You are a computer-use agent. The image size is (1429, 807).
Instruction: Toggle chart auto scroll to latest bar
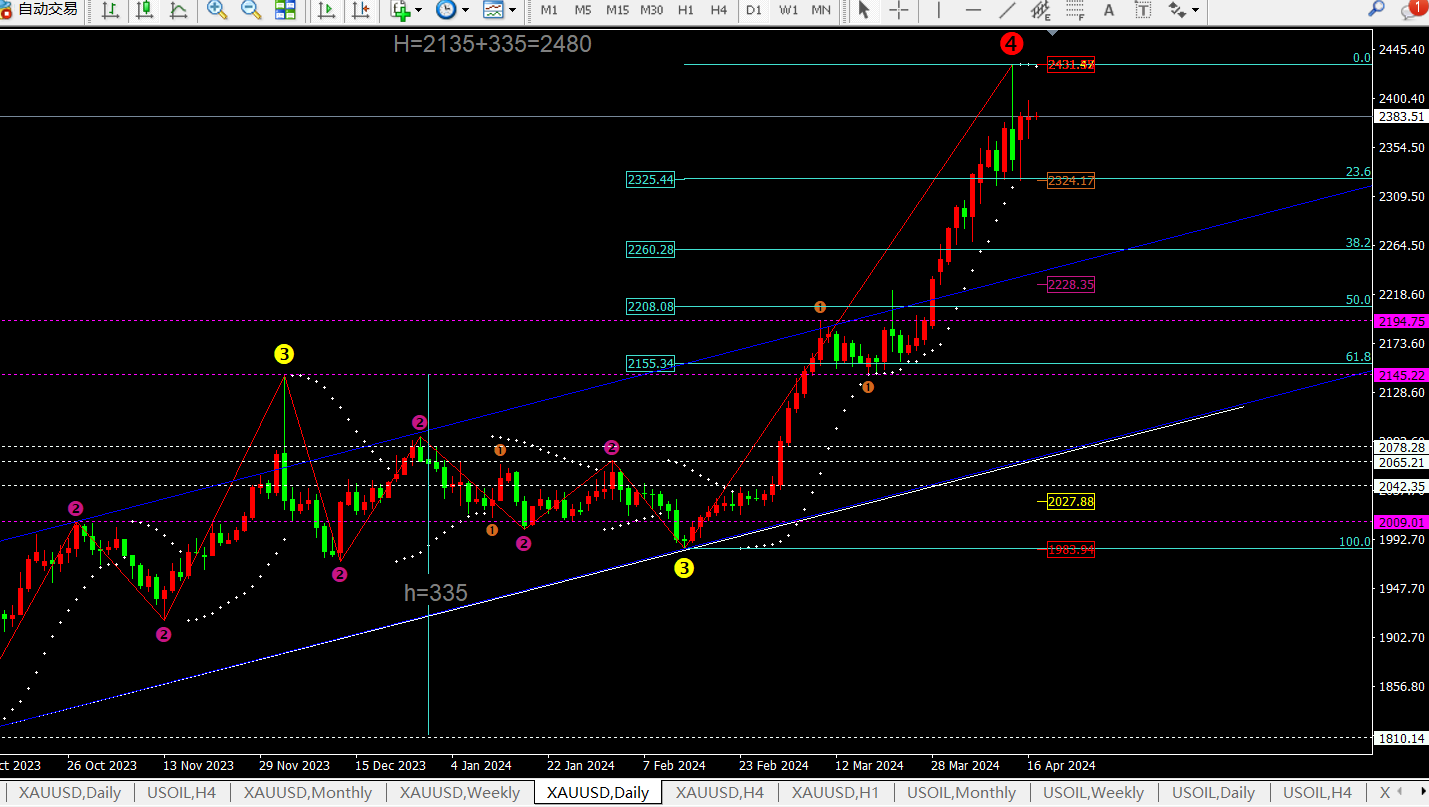[326, 10]
